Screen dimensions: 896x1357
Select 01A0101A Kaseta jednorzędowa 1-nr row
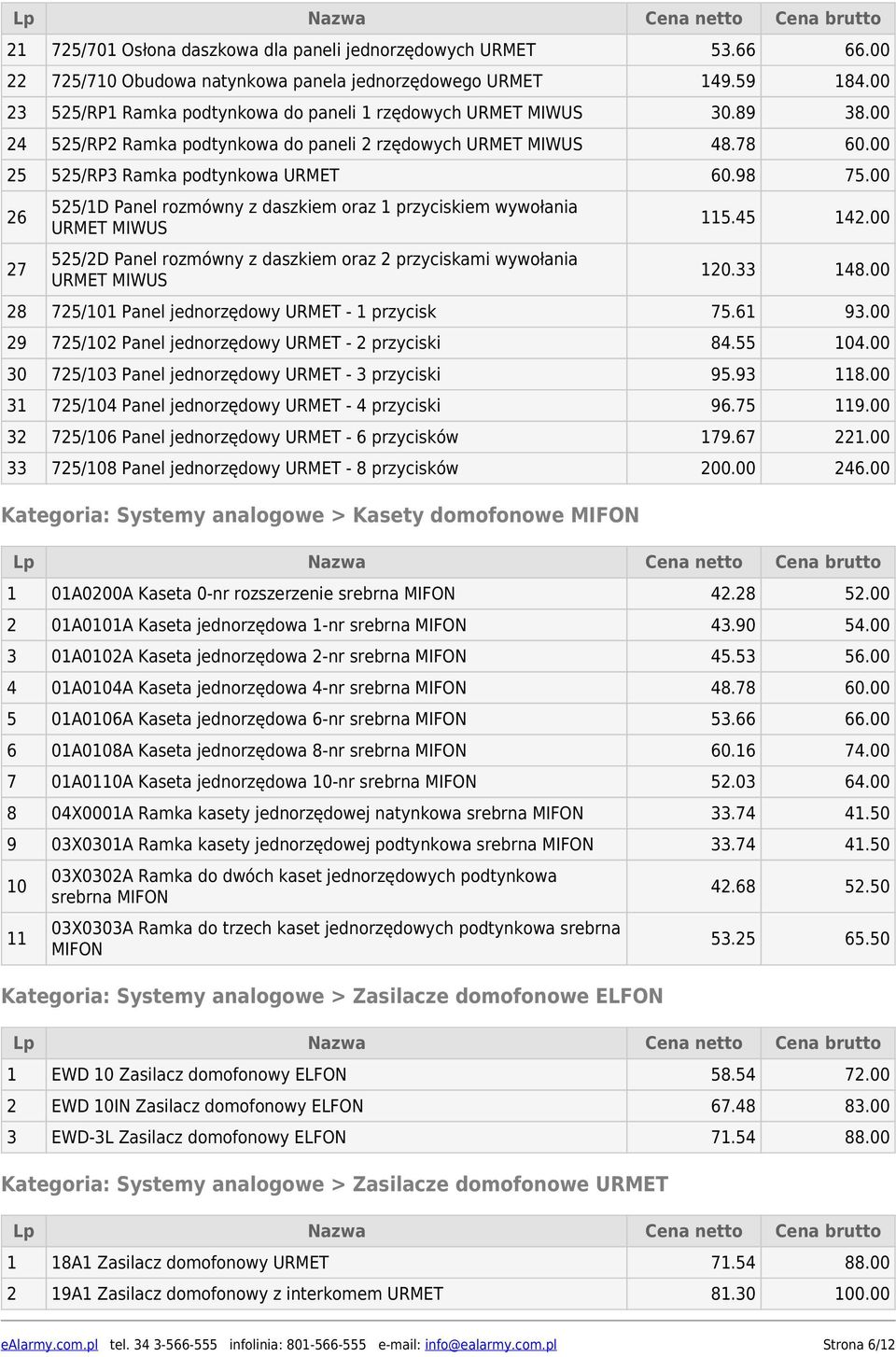[448, 625]
